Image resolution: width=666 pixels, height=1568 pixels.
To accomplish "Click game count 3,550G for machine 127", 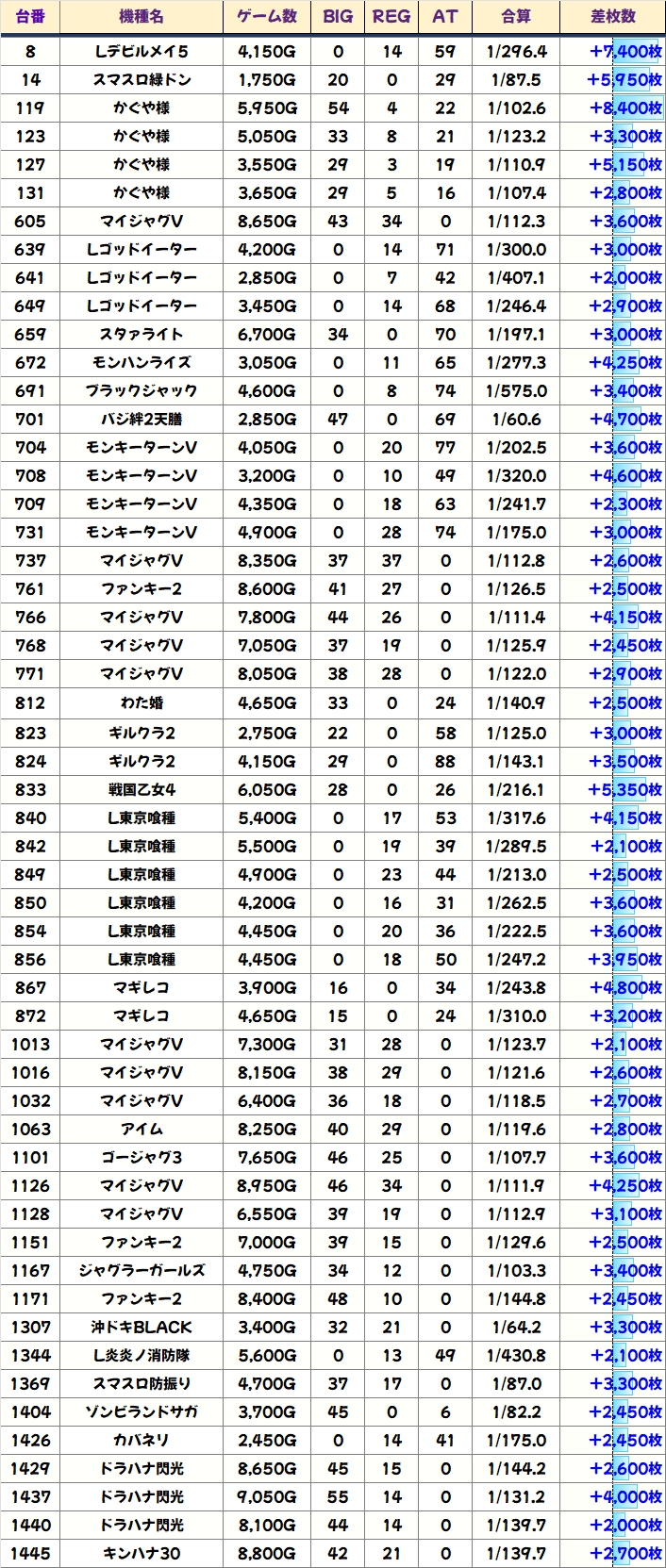I will pyautogui.click(x=267, y=164).
